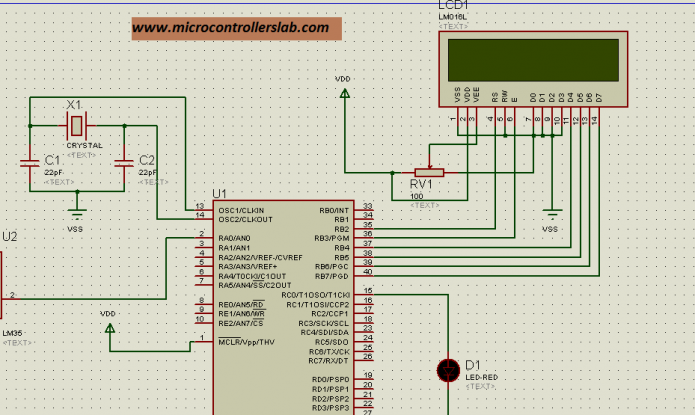The height and width of the screenshot is (415, 695).
Task: Click the RS pin label on LCD
Action: point(495,98)
